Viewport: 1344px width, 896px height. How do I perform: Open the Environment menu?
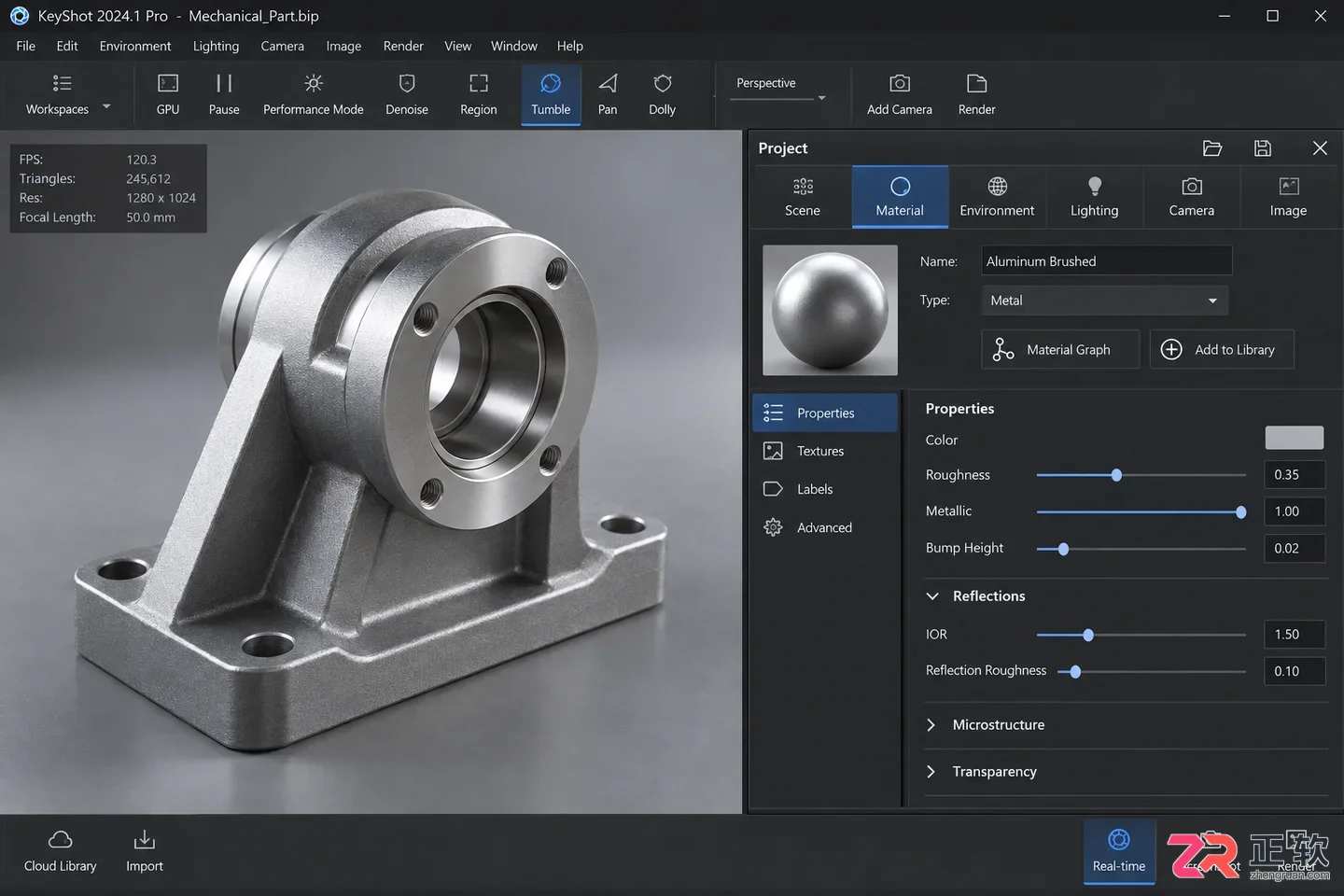[x=135, y=46]
